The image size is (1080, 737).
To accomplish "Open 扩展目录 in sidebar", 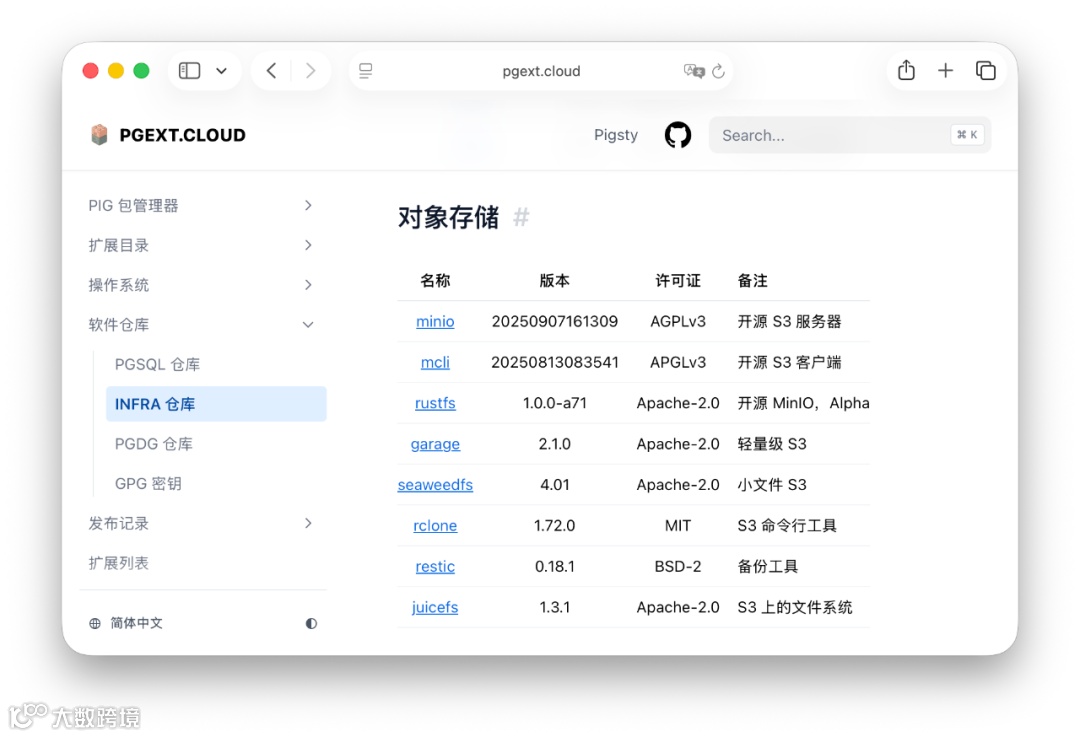I will 118,245.
